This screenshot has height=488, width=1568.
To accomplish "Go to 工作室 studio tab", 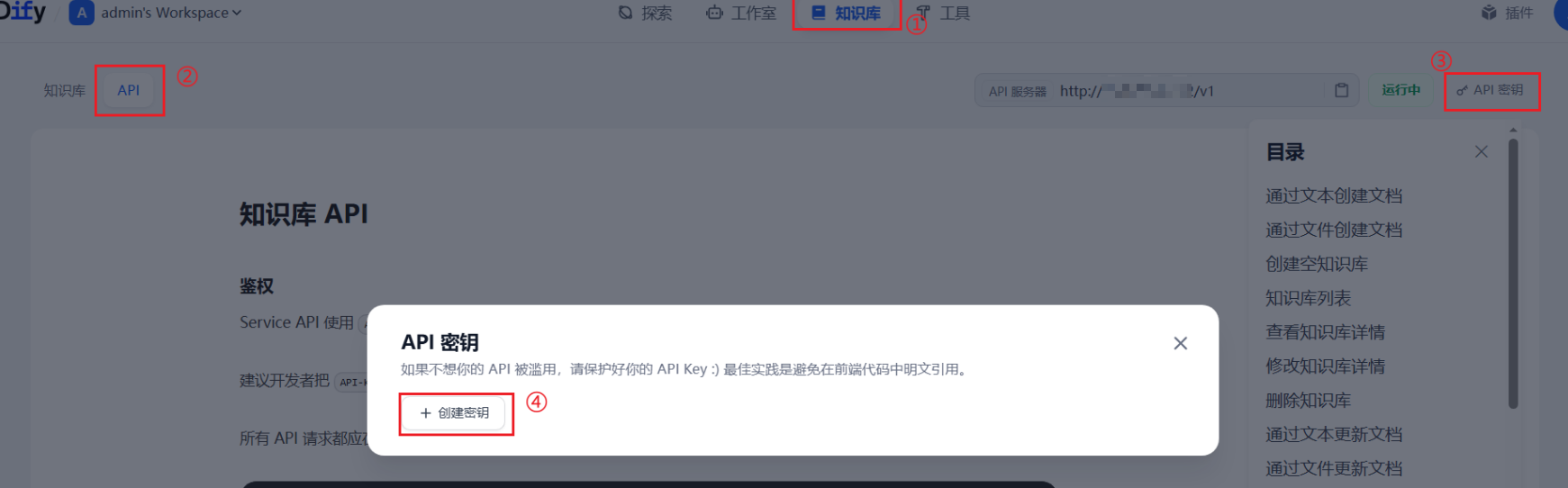I will 741,14.
